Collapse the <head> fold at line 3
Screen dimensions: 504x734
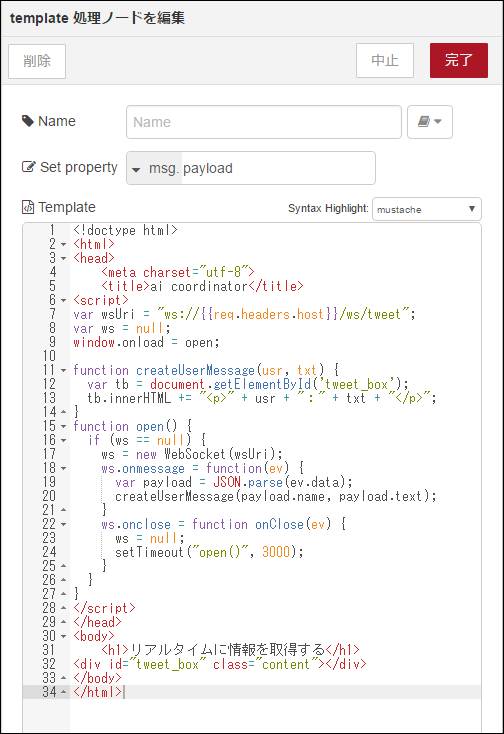[x=64, y=258]
